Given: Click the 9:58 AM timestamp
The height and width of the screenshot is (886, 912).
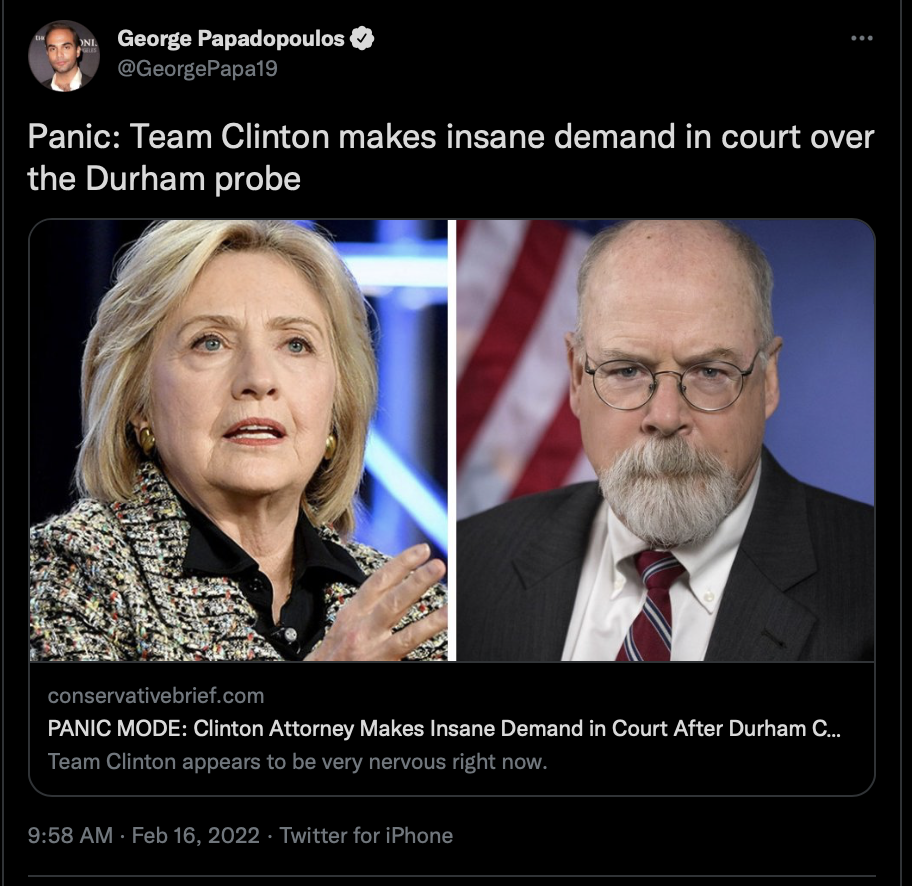Looking at the screenshot, I should pos(70,835).
